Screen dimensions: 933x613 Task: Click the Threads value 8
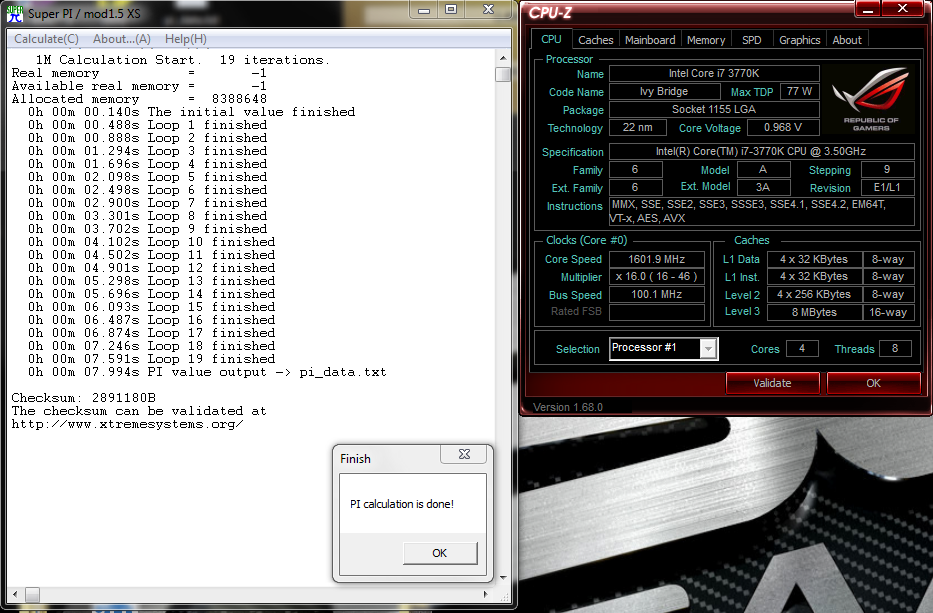point(894,348)
